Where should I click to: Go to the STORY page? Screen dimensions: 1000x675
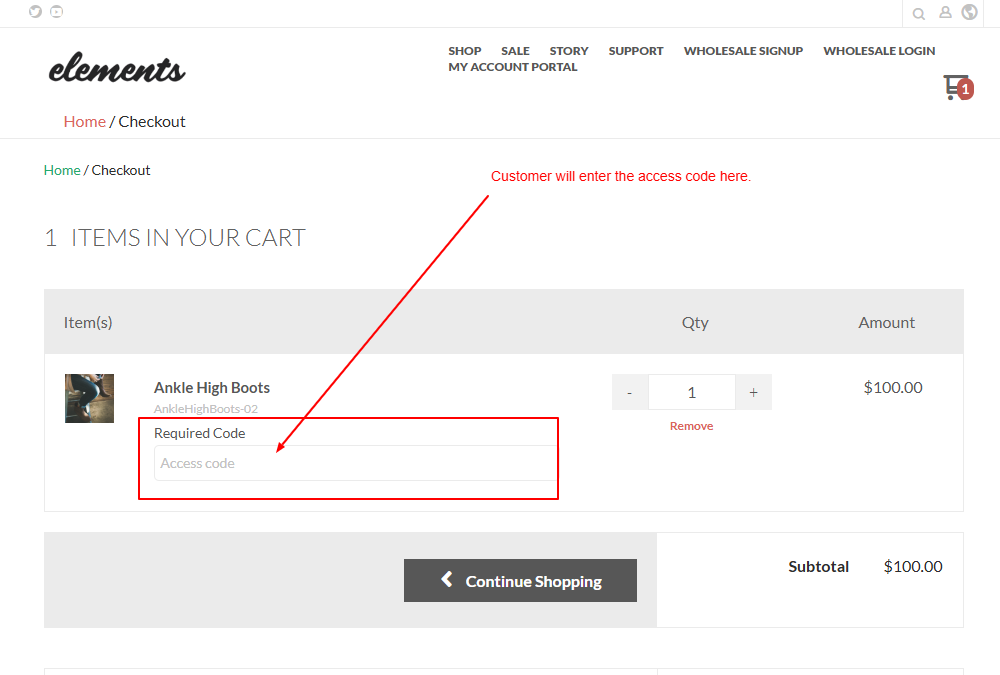(x=569, y=51)
